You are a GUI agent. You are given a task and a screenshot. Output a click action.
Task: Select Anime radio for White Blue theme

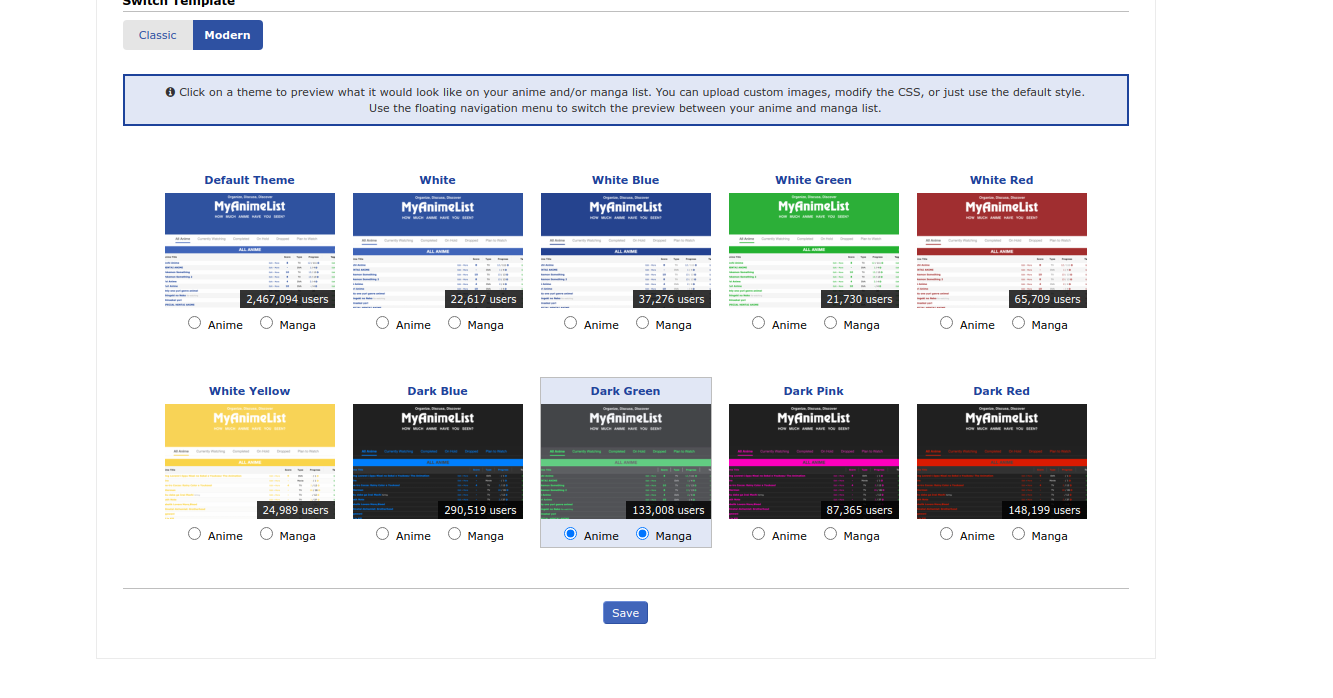point(570,323)
